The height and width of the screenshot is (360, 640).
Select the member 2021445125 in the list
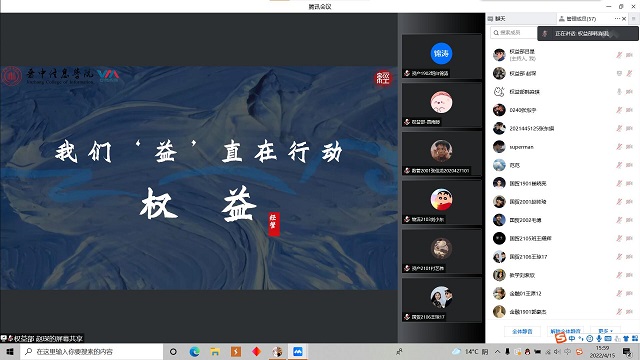[531, 129]
